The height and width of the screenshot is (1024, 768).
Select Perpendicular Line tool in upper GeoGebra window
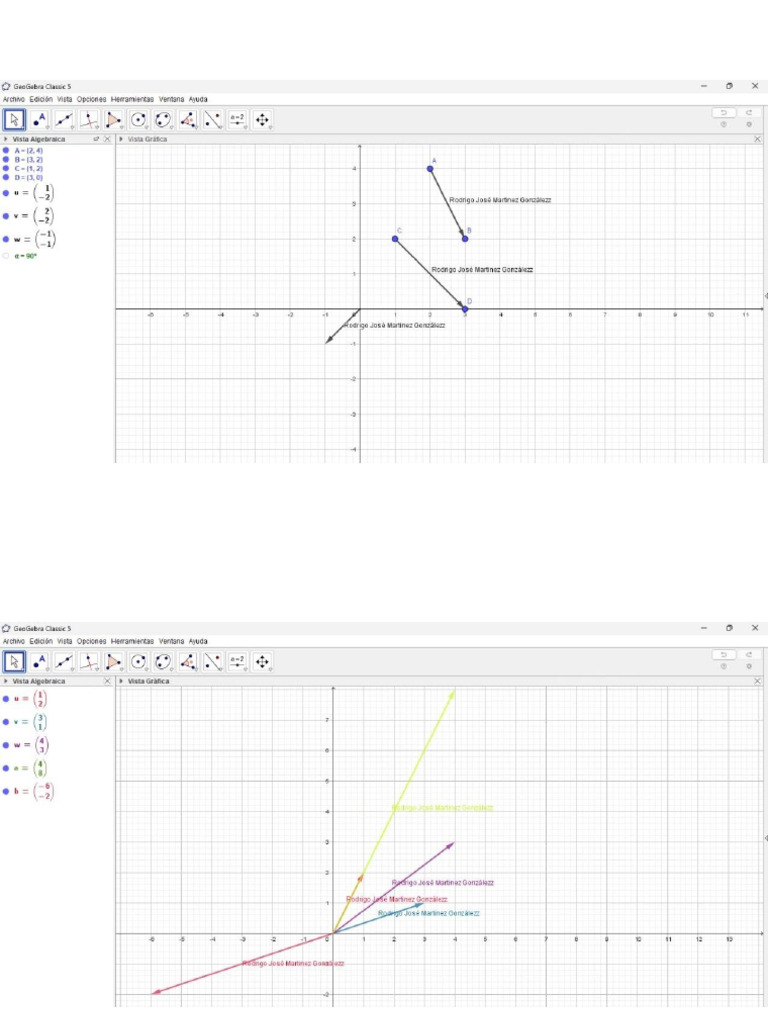click(89, 120)
